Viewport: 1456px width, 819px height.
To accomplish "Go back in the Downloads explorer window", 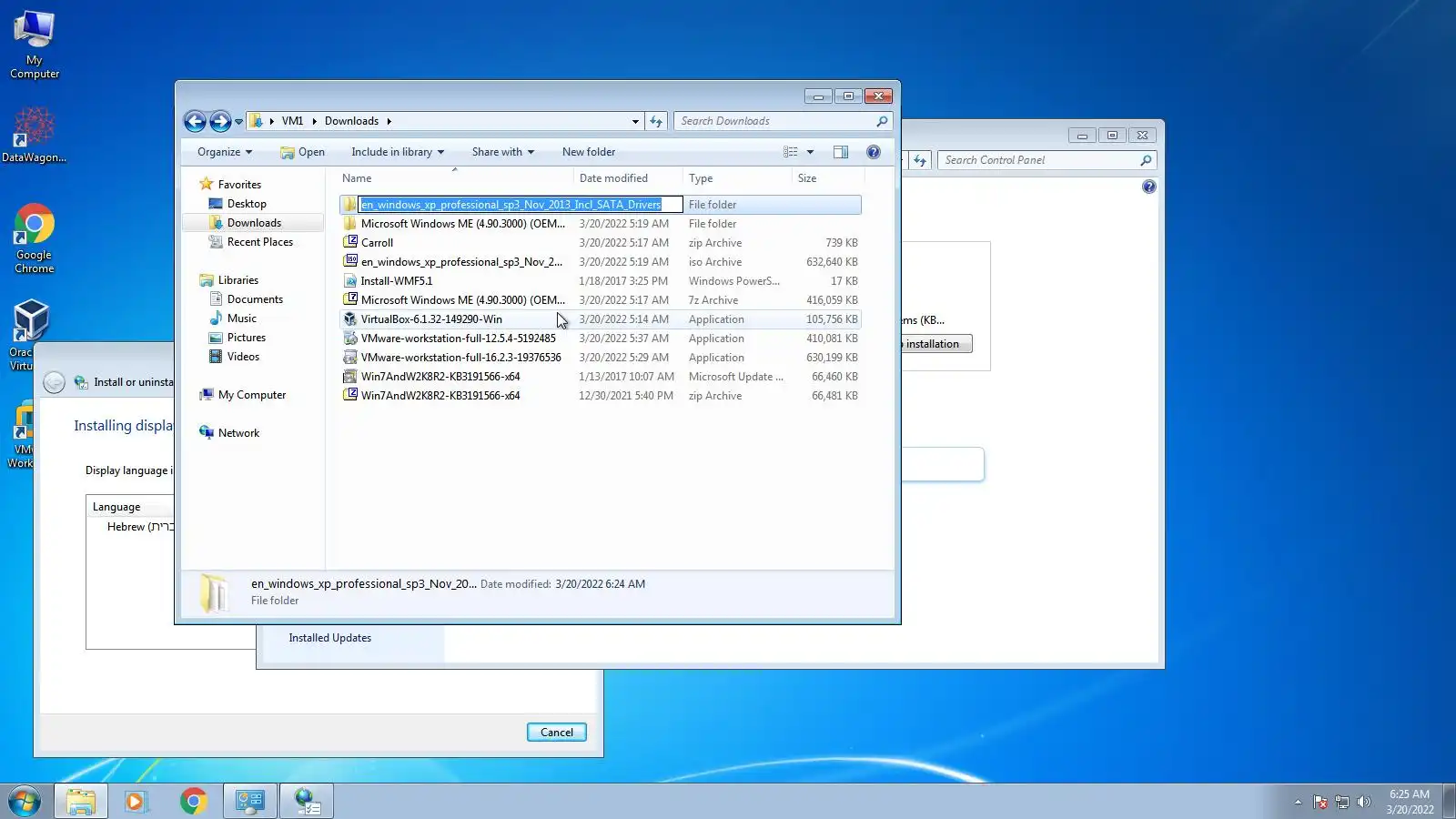I will (195, 121).
